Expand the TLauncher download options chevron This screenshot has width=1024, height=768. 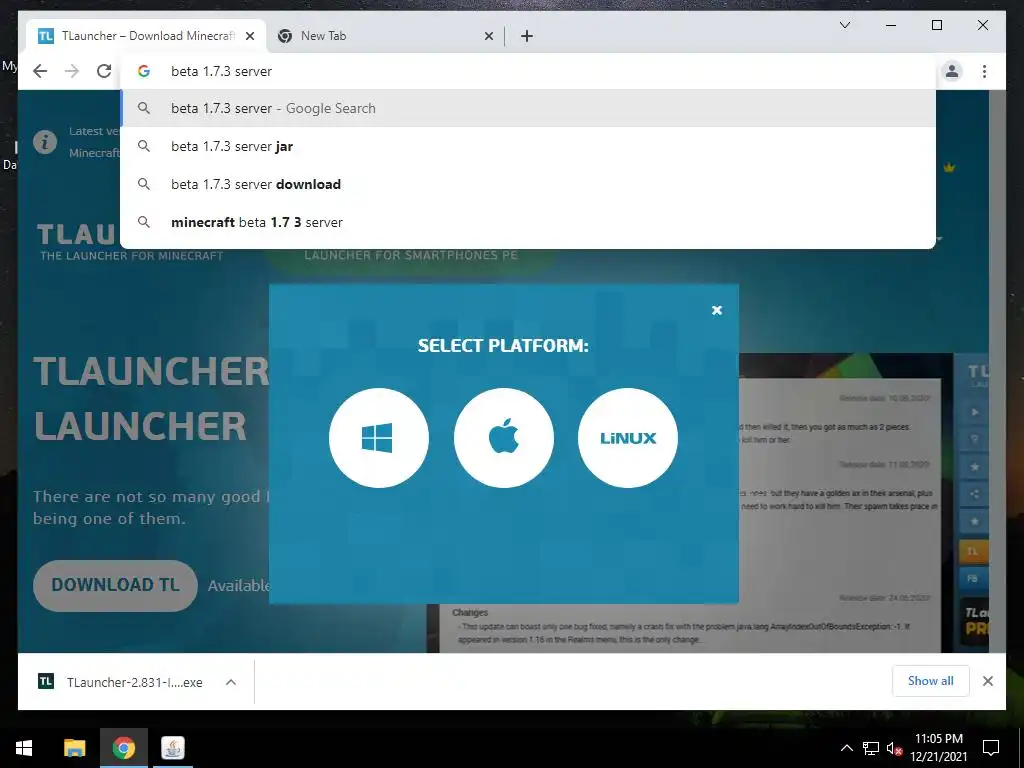pos(231,682)
